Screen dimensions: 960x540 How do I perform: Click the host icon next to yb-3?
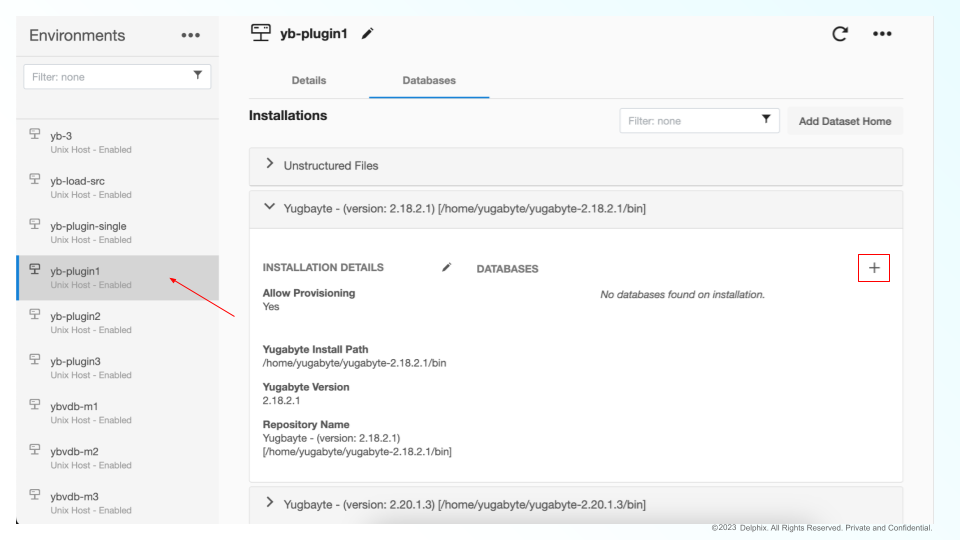click(34, 135)
